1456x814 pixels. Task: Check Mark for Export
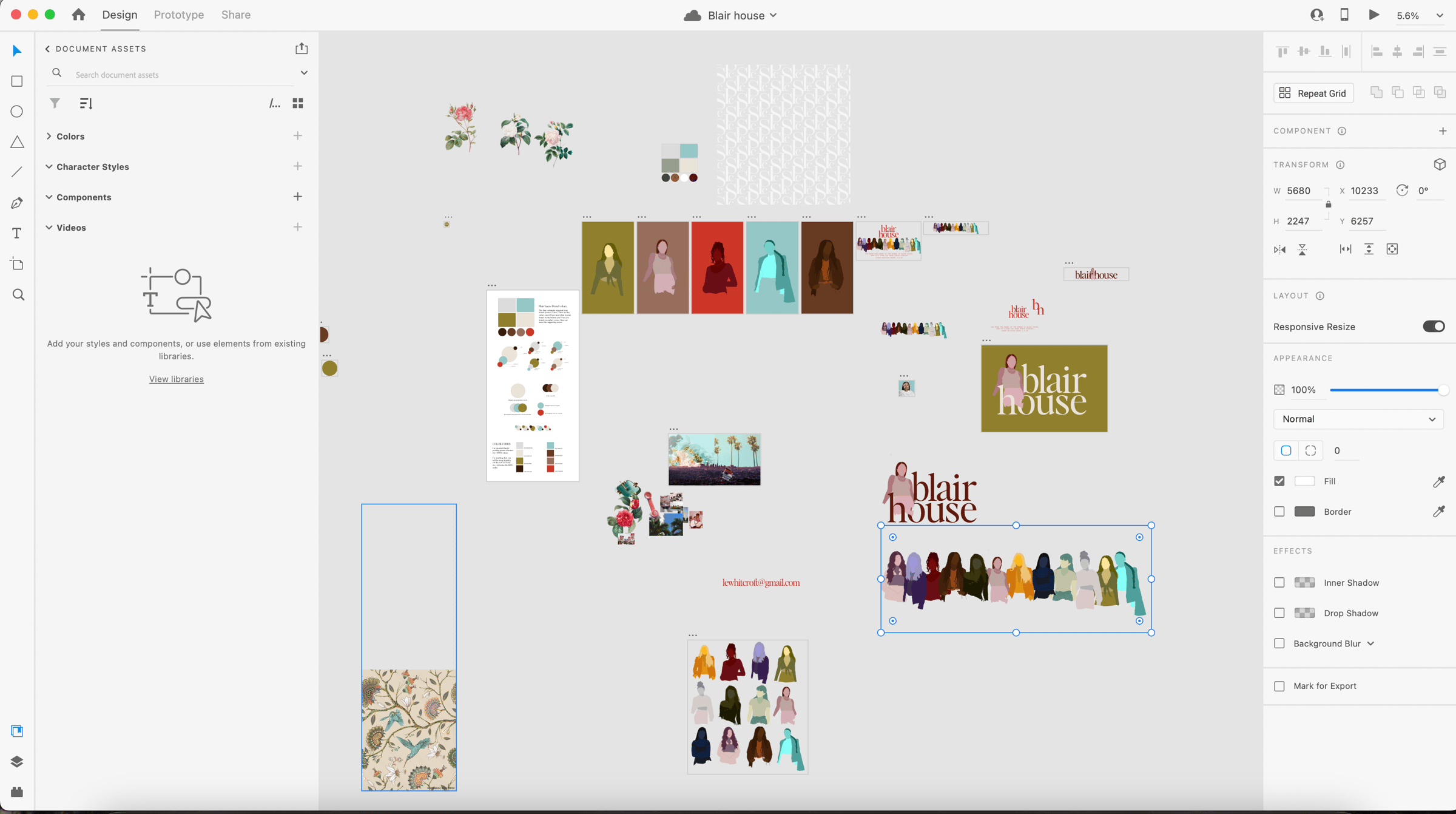(1279, 686)
